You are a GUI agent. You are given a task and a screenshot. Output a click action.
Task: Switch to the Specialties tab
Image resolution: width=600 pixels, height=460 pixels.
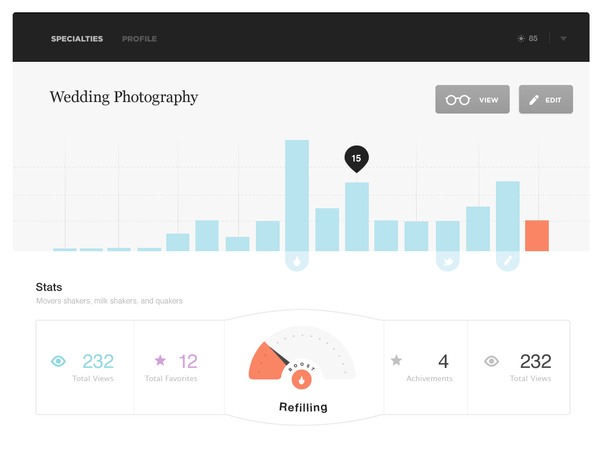point(77,39)
